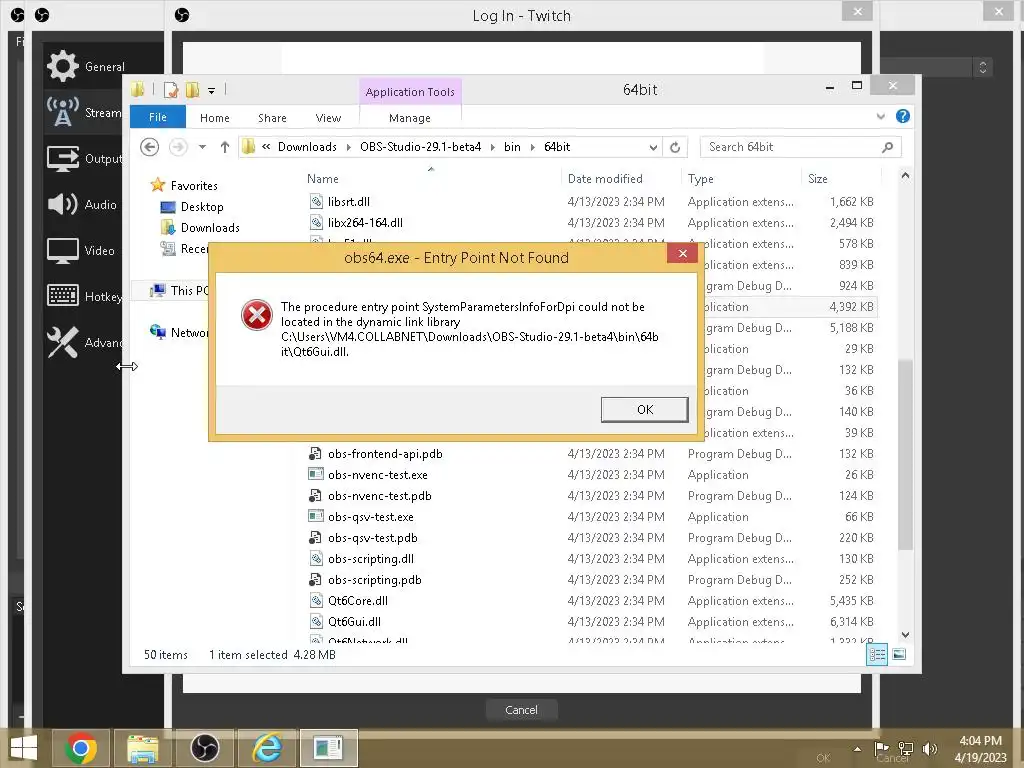Switch to the Home ribbon tab
Viewport: 1024px width, 768px height.
pyautogui.click(x=214, y=118)
